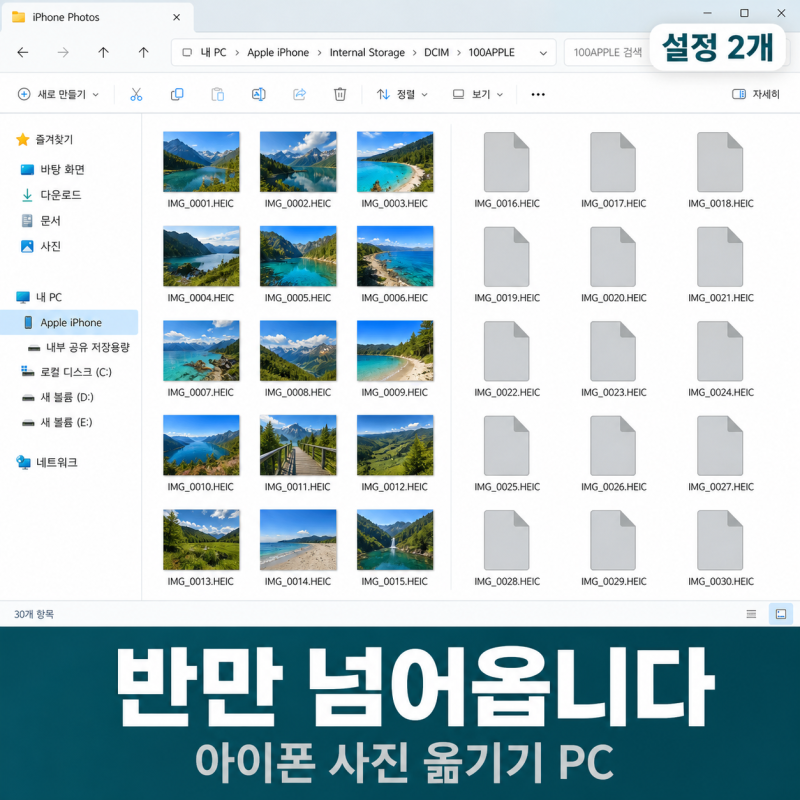Screen dimensions: 800x800
Task: Select beach photo IMG_0014.HEIC
Action: pos(298,539)
